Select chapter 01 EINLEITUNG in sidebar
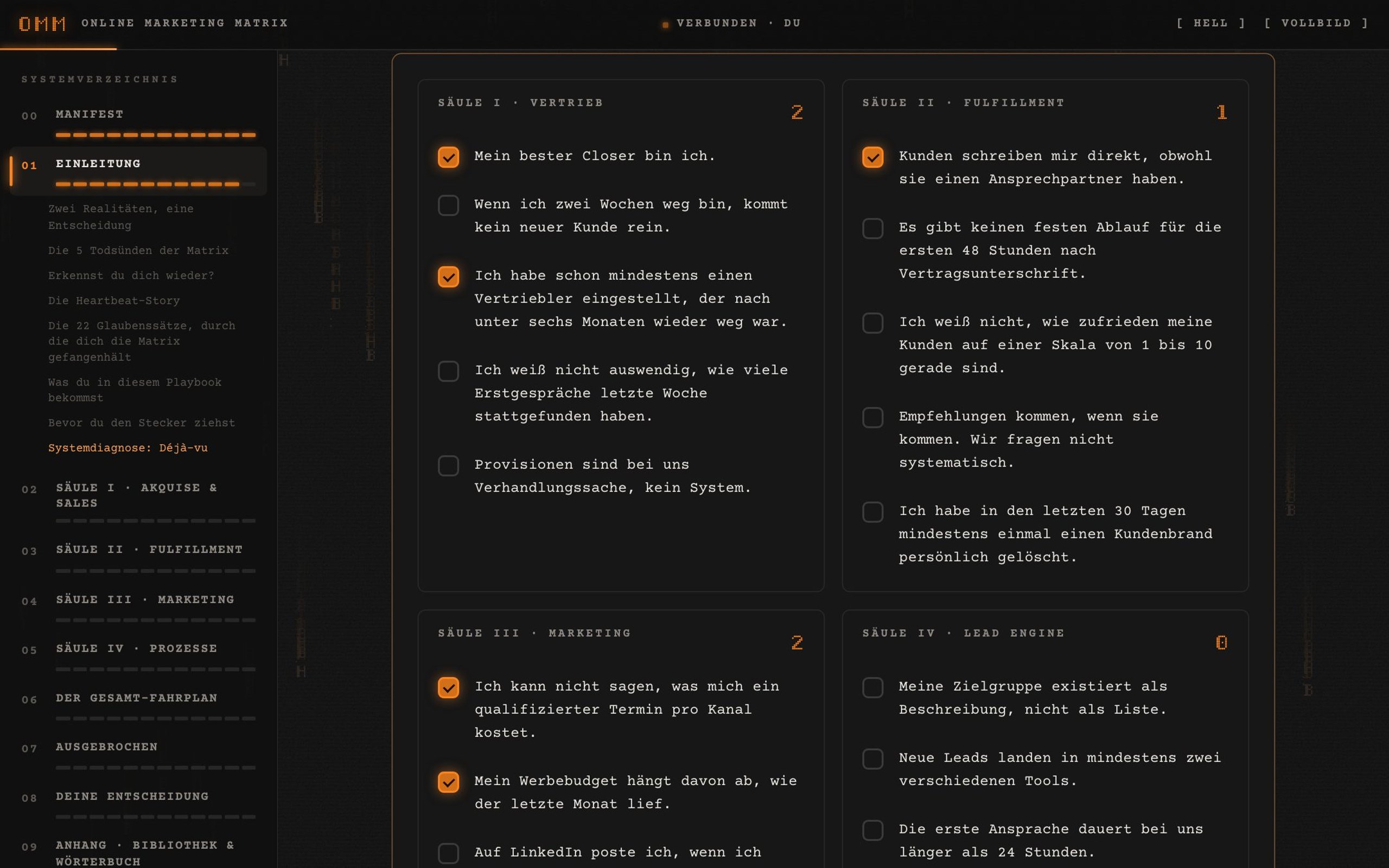1389x868 pixels. coord(138,171)
